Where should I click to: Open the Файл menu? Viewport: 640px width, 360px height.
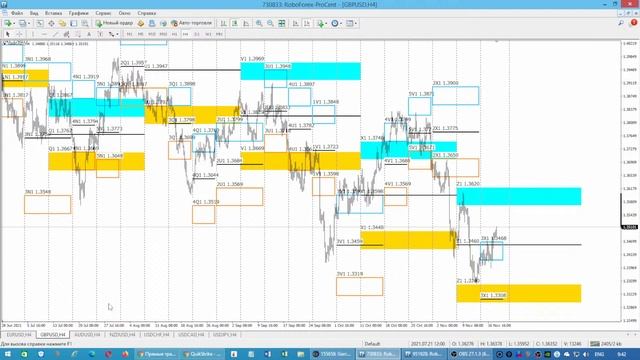coord(17,13)
